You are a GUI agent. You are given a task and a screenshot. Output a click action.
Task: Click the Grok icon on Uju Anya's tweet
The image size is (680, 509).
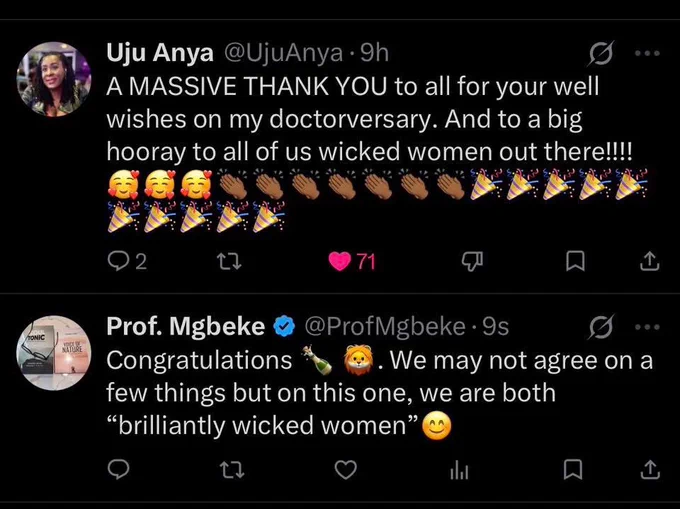[x=602, y=53]
